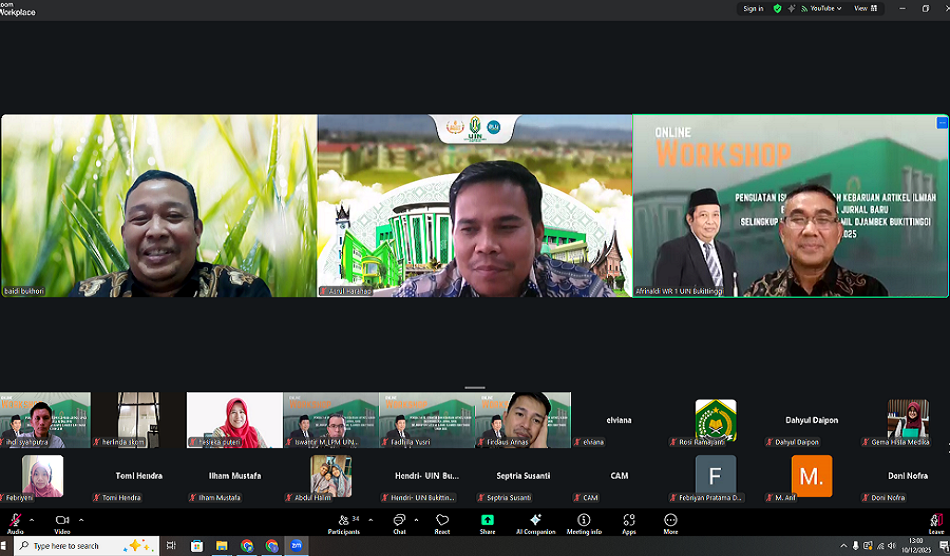
Task: Open the YouTube live stream dropdown
Action: click(x=824, y=8)
